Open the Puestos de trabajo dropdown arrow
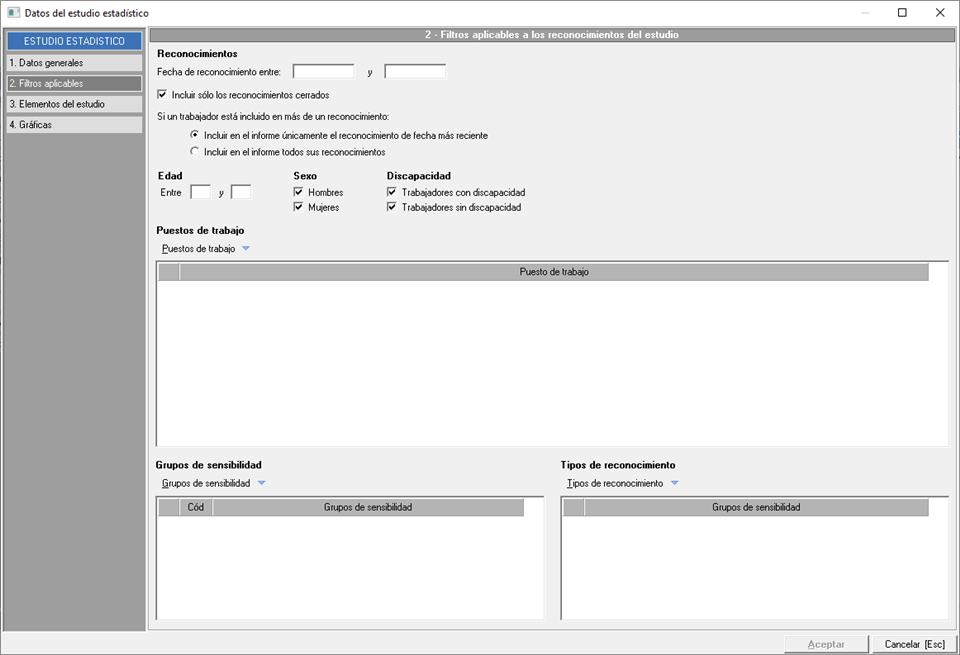This screenshot has height=655, width=960. (246, 249)
